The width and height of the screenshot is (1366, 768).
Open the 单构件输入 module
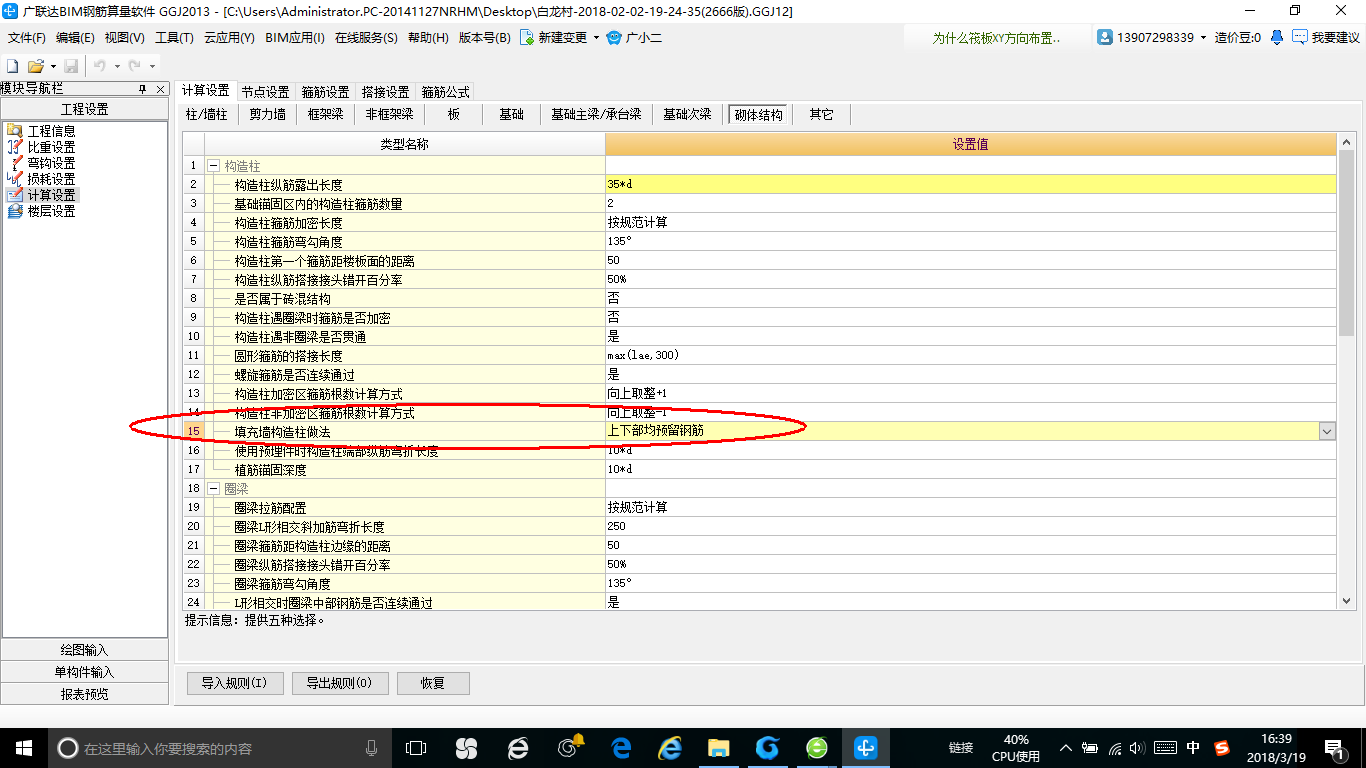[85, 672]
